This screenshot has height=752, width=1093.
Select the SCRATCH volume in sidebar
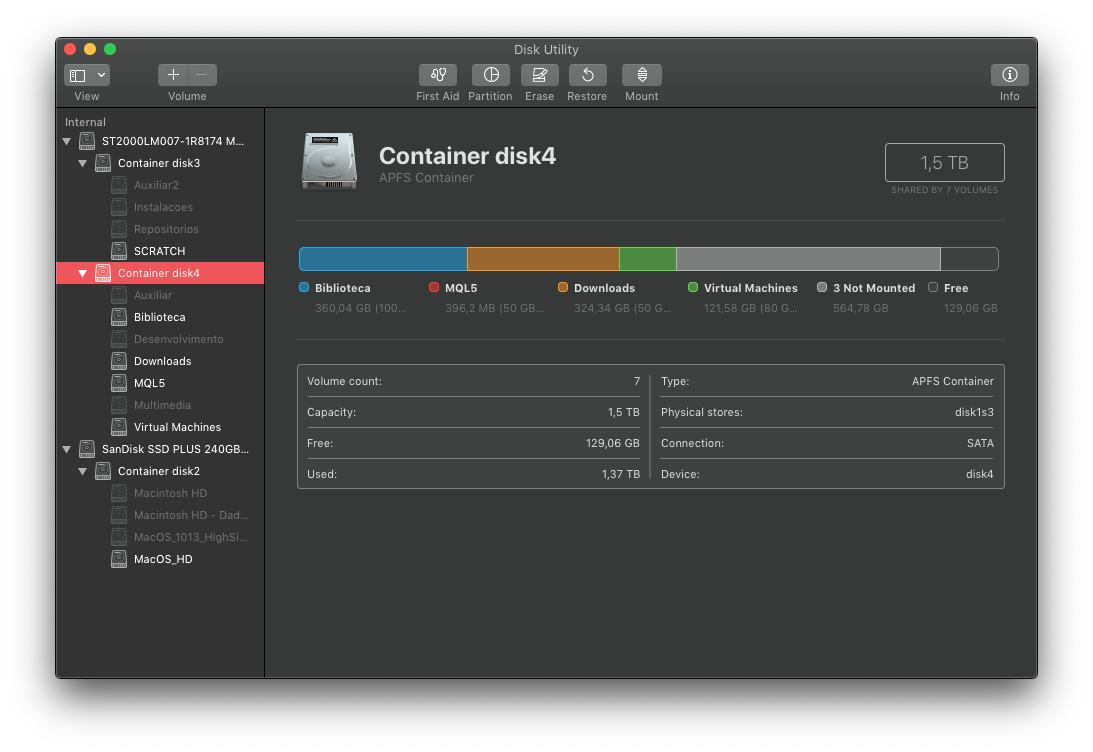(159, 251)
